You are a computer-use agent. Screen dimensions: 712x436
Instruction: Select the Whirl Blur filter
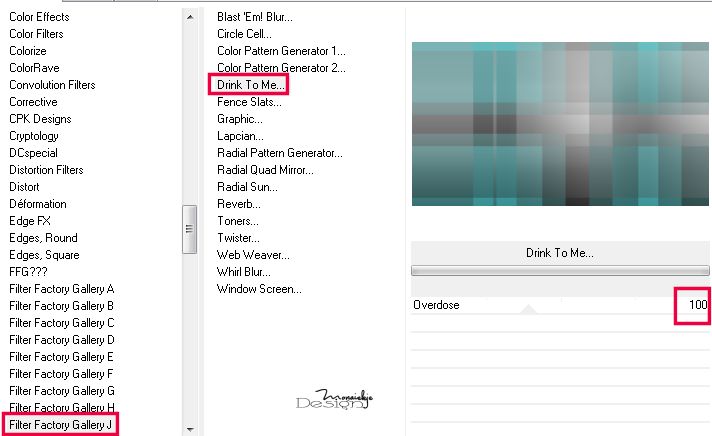click(243, 272)
